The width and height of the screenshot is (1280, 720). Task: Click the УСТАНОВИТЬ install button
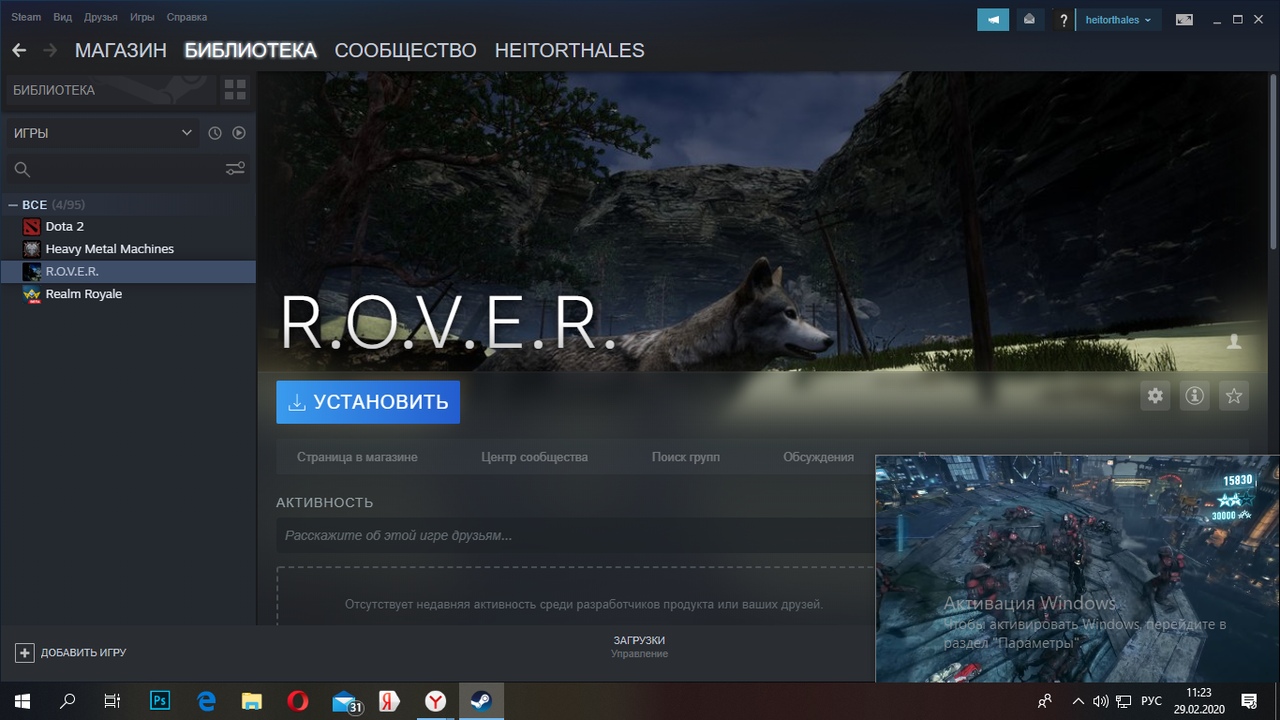coord(368,402)
